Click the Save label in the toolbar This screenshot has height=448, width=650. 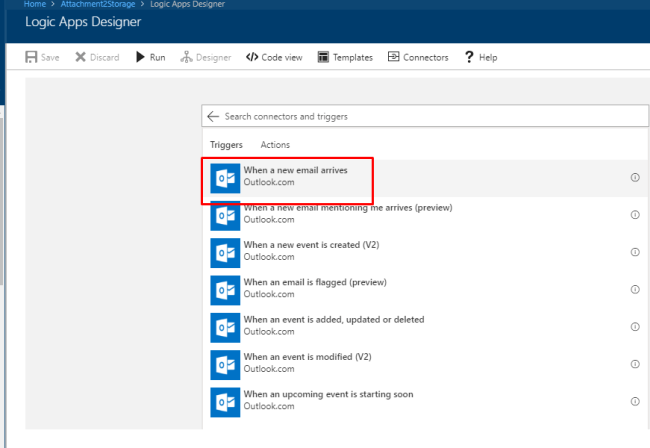tap(50, 58)
